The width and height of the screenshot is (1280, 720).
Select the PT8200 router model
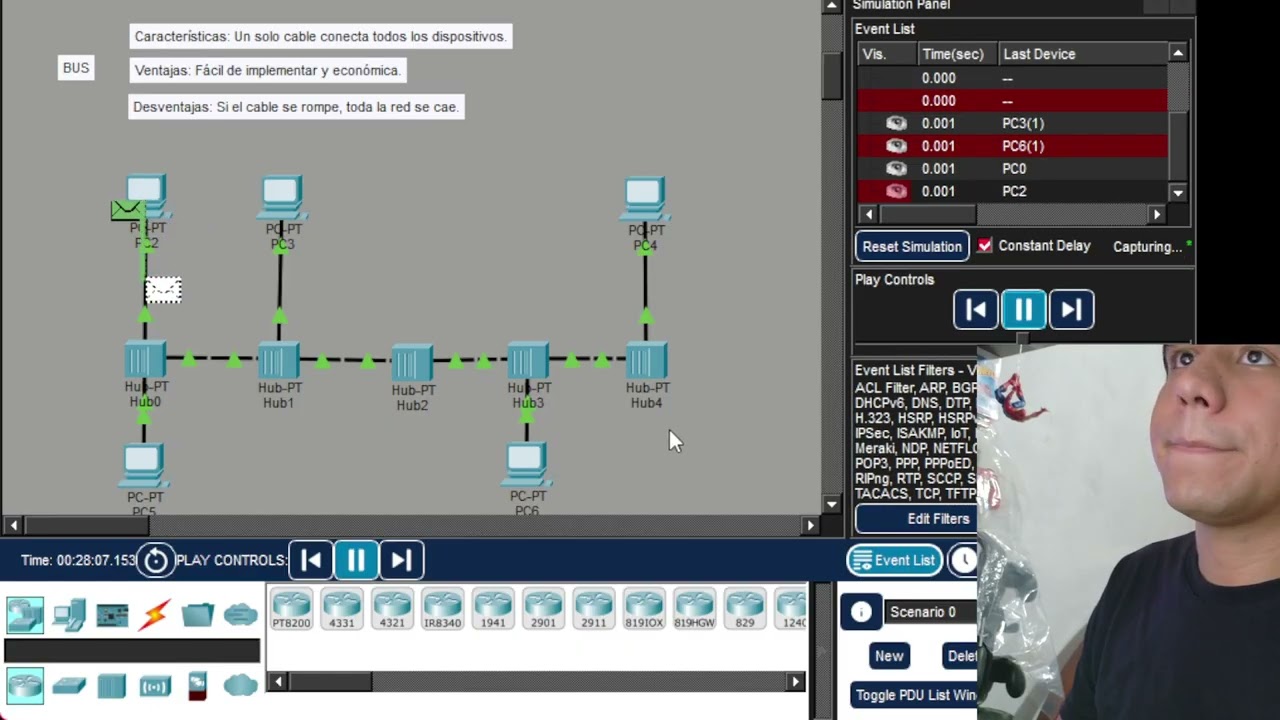[291, 608]
